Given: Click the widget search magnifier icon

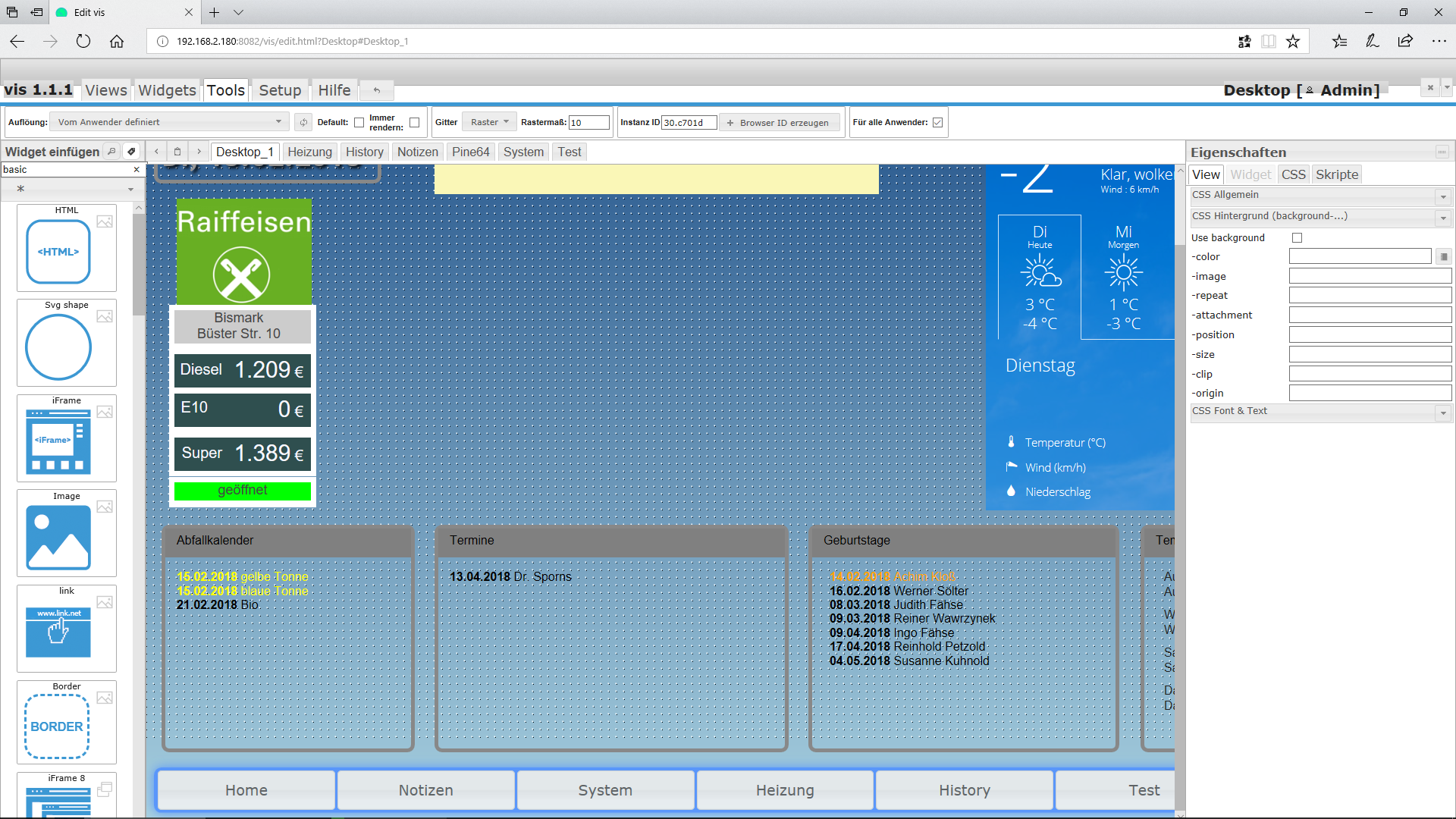Looking at the screenshot, I should 111,152.
